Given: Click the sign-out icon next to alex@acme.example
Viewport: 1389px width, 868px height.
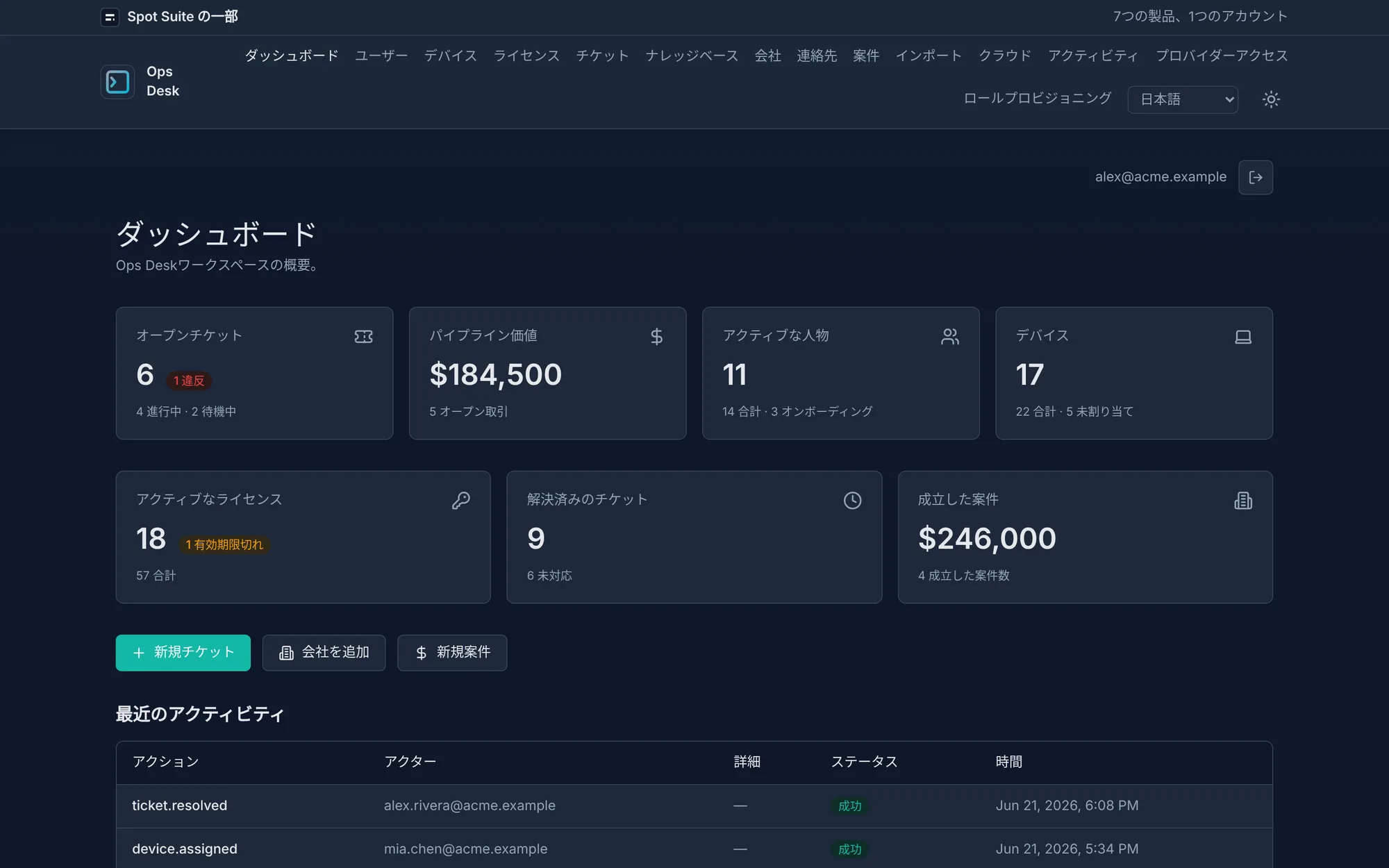Looking at the screenshot, I should click(x=1256, y=177).
